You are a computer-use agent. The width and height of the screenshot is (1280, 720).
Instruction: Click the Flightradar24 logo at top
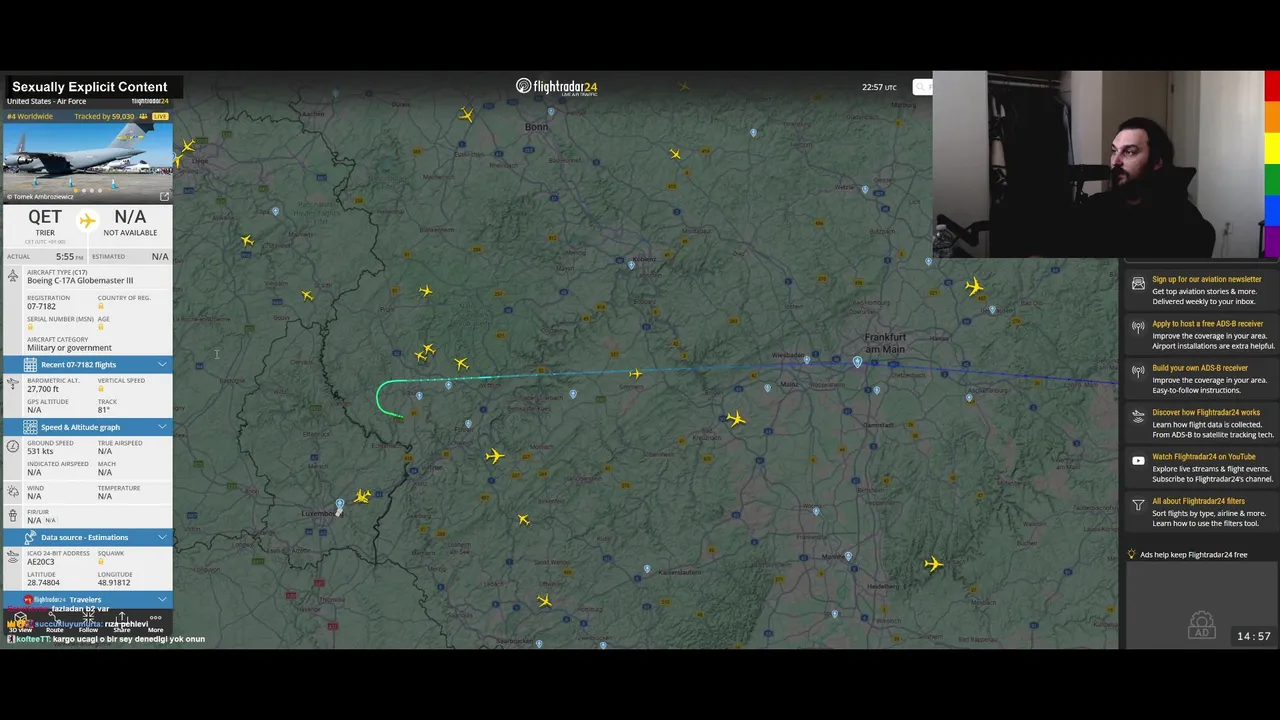556,87
